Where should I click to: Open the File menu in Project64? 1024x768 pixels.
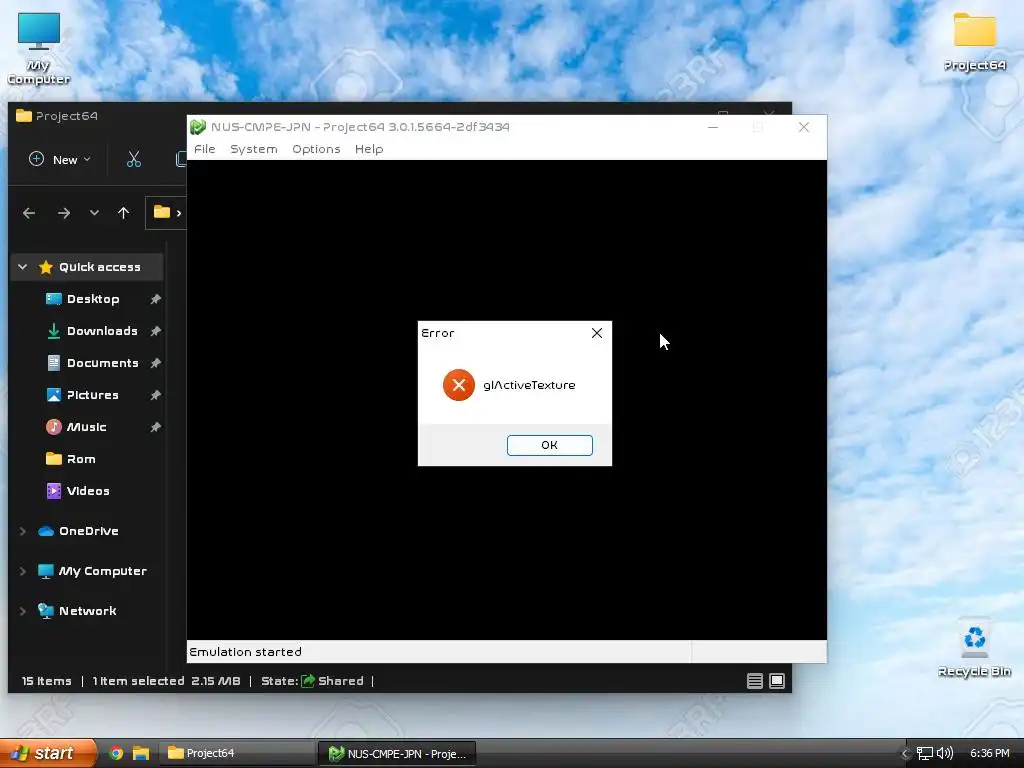point(204,149)
